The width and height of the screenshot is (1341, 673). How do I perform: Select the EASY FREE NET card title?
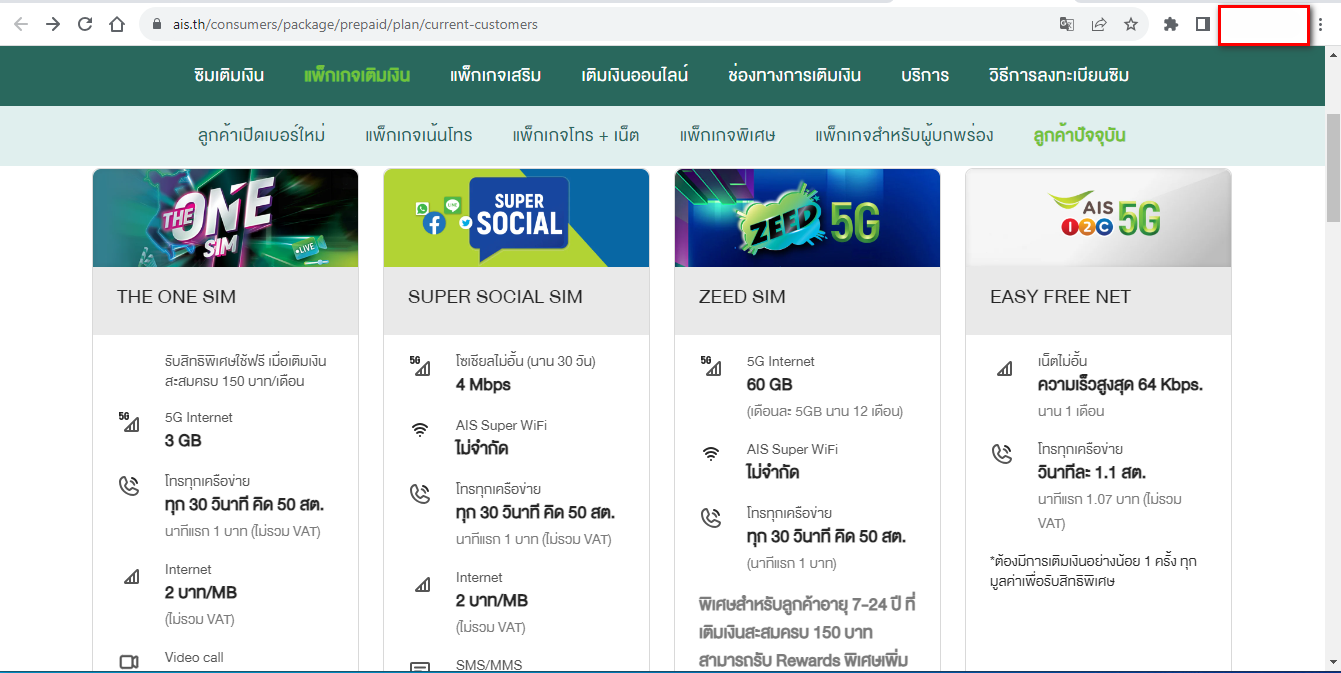pos(1060,297)
